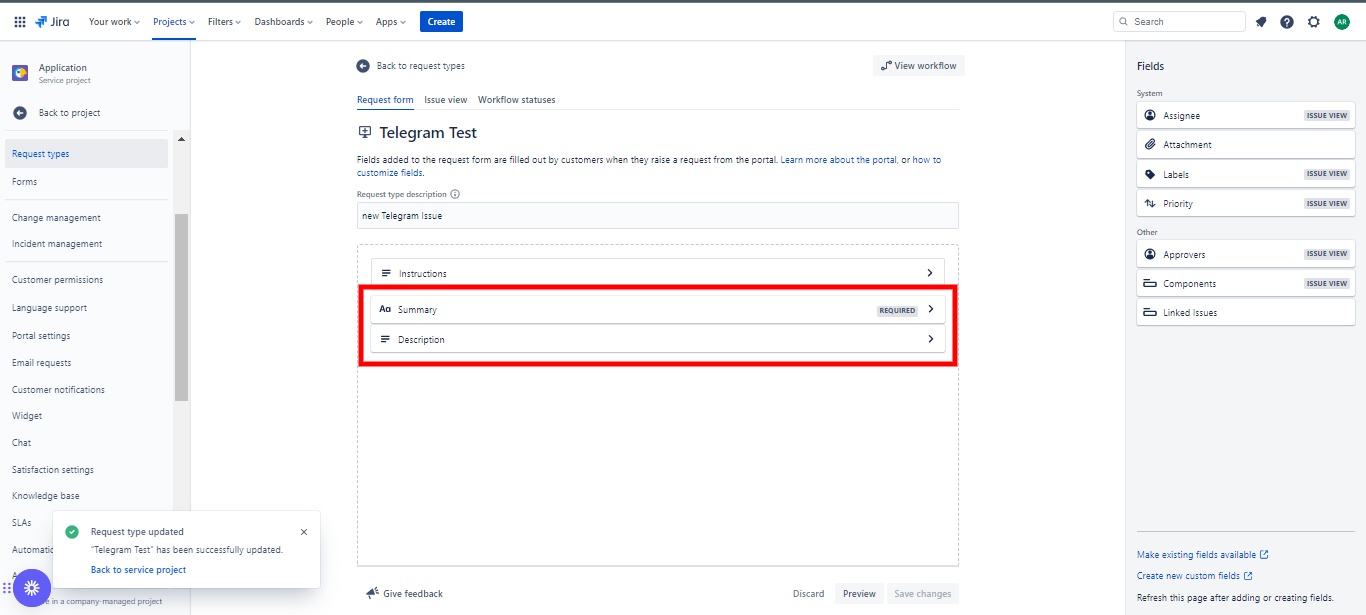1366x615 pixels.
Task: Click the Back to project arrow icon
Action: point(20,113)
